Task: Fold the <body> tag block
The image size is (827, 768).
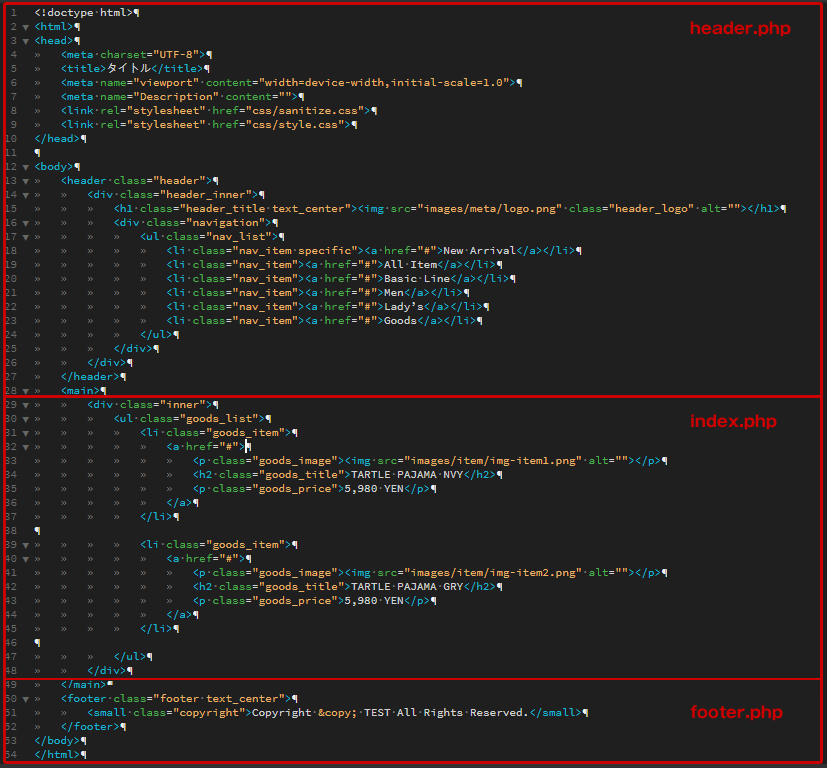Action: coord(25,166)
